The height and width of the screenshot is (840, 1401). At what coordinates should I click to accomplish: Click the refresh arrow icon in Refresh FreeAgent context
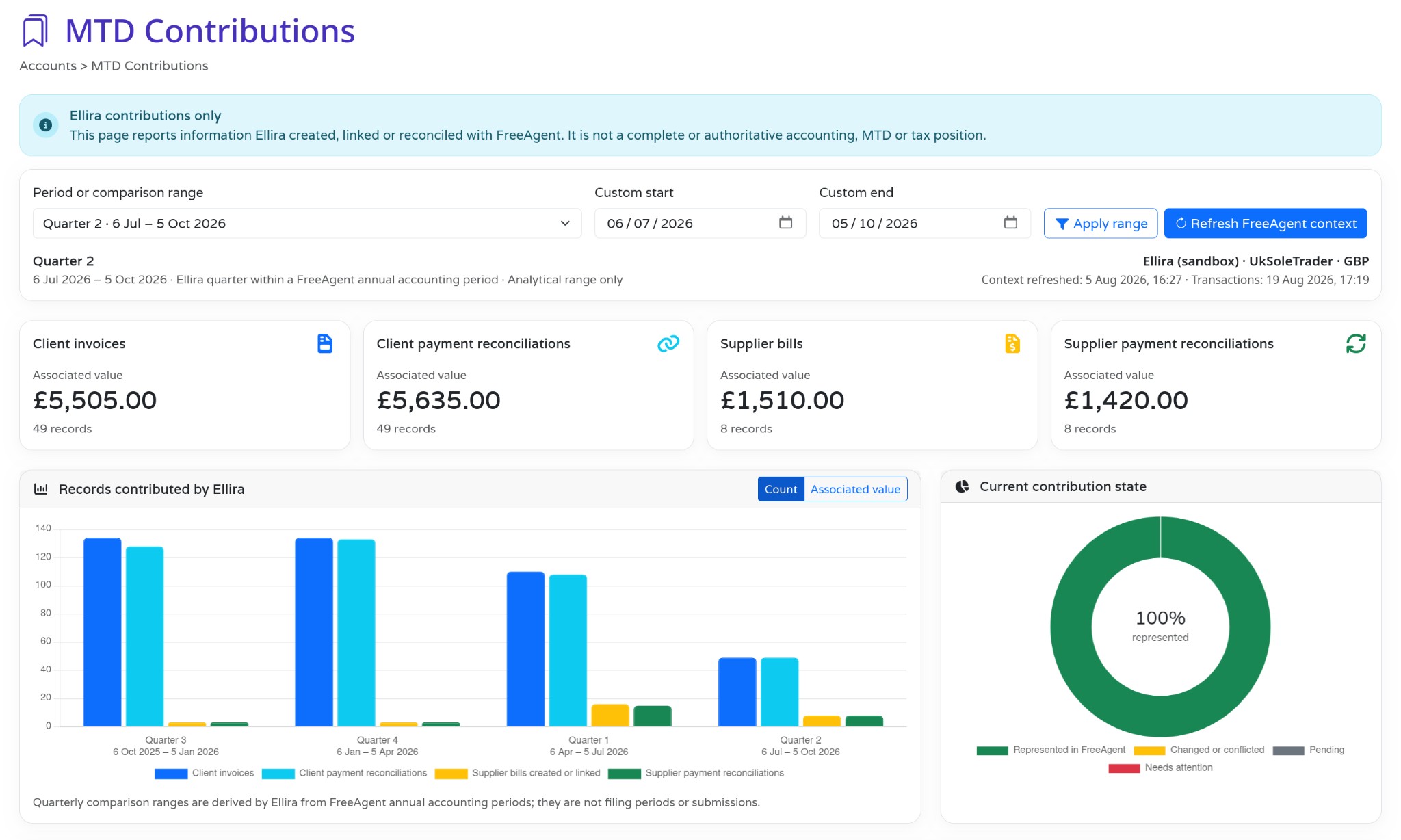[1181, 223]
